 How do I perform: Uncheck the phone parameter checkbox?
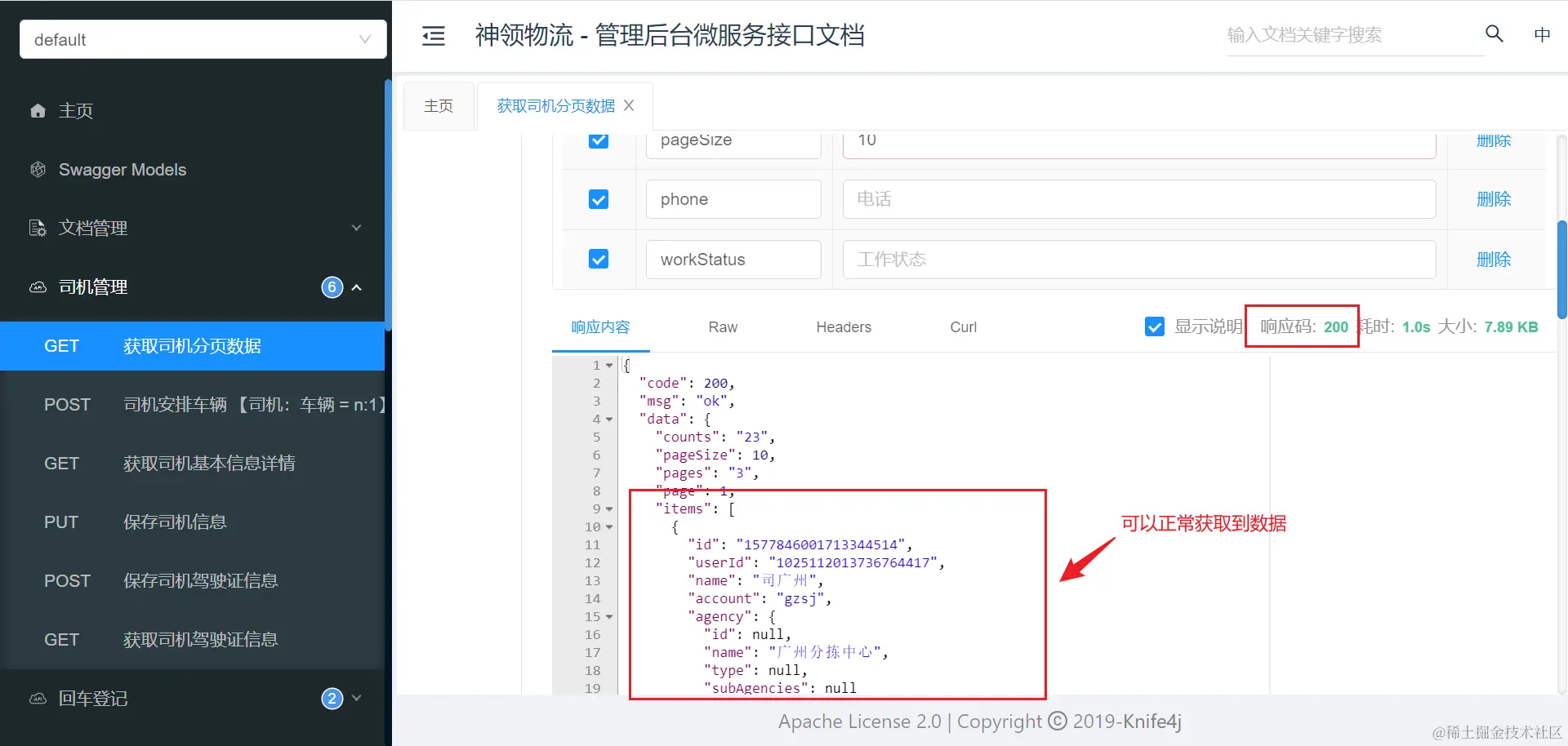(599, 199)
